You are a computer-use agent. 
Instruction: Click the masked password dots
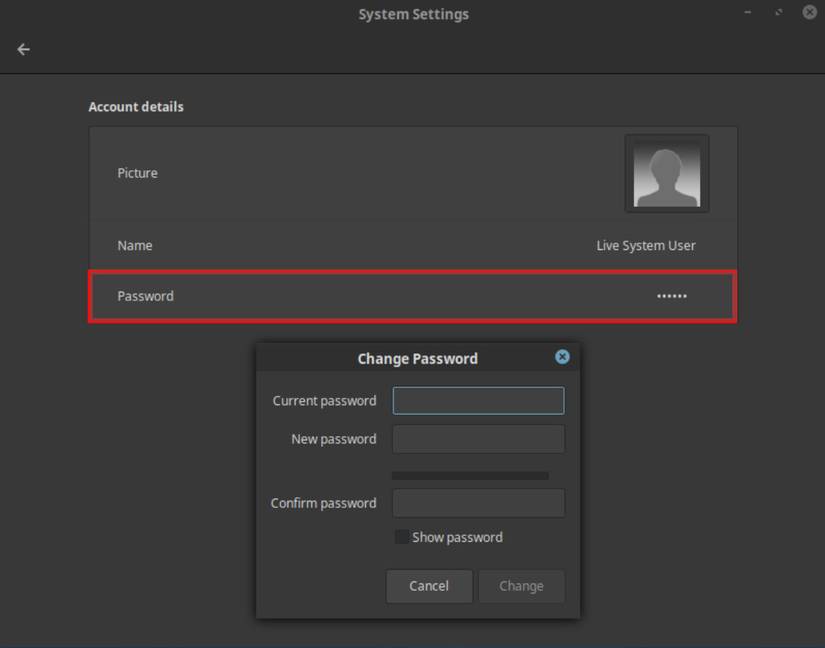[671, 296]
